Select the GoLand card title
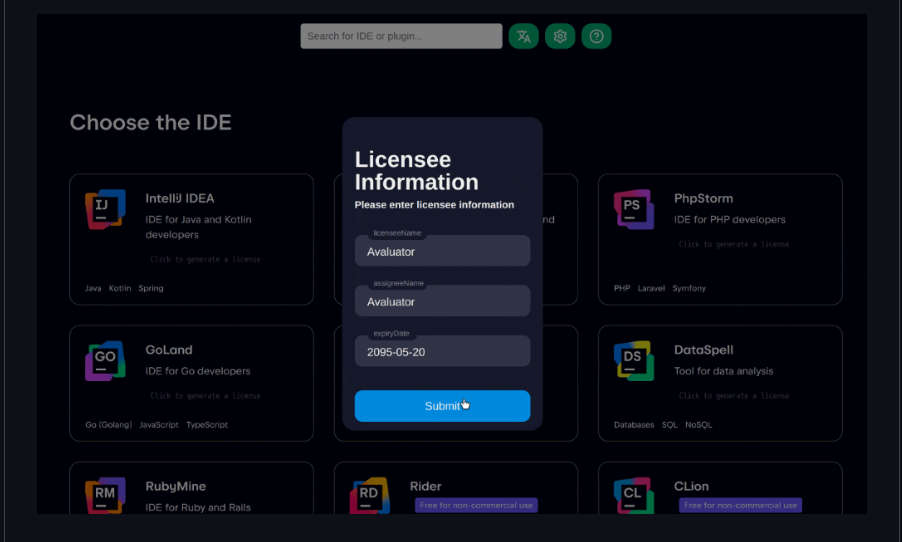This screenshot has width=902, height=542. point(169,350)
